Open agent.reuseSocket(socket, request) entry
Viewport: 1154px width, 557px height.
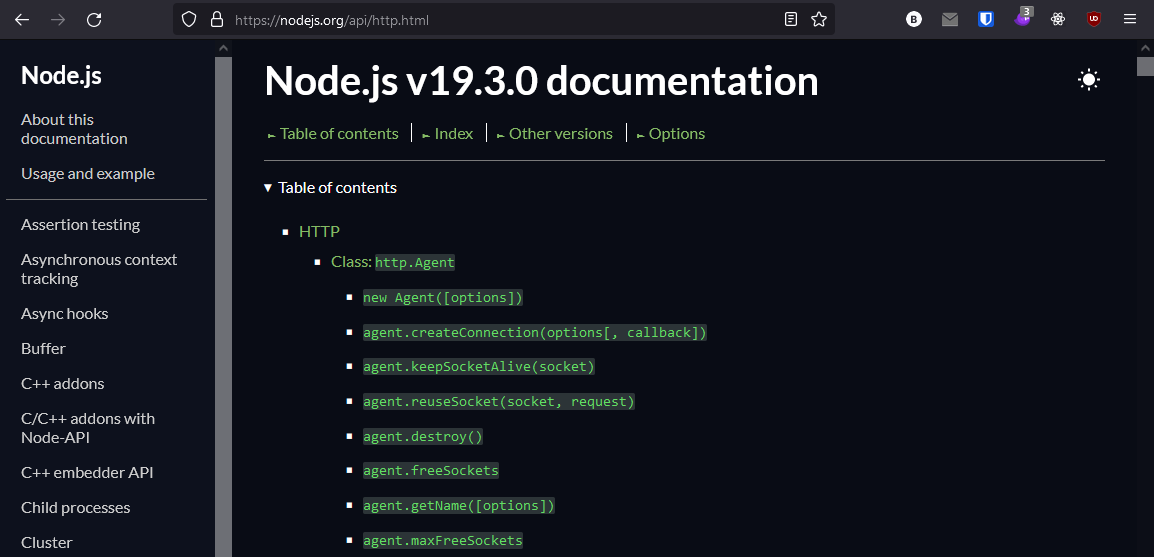pos(498,402)
